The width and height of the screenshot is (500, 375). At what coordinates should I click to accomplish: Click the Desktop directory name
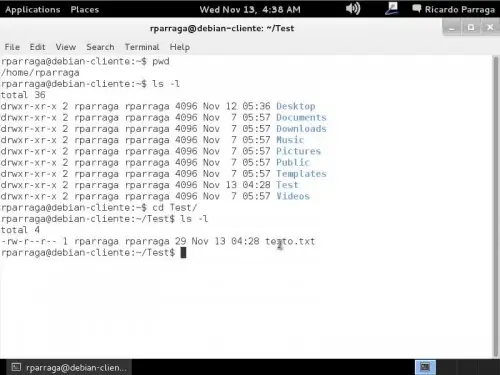click(x=296, y=106)
